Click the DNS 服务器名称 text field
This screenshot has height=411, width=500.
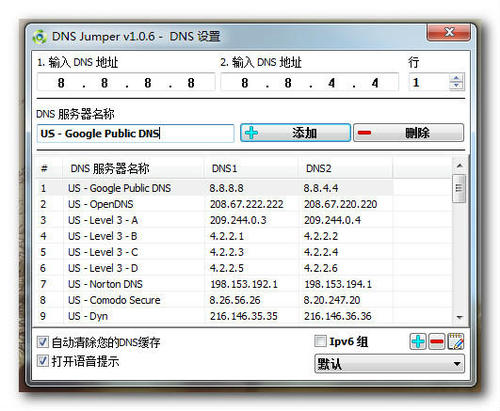coord(135,133)
